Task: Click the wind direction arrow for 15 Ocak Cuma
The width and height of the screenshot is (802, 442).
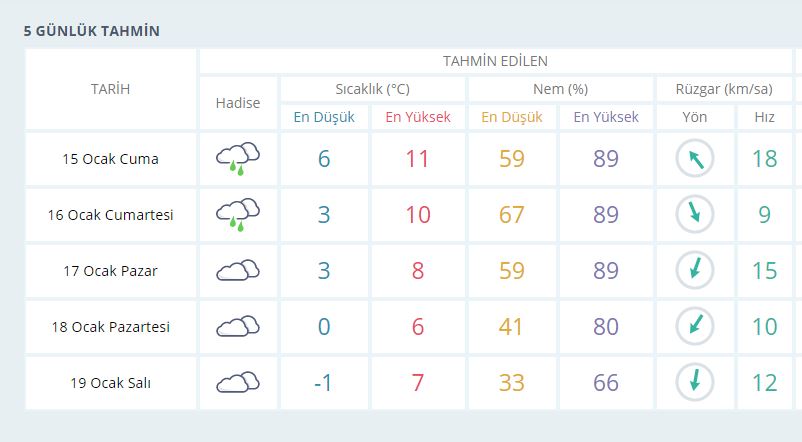Action: point(694,158)
